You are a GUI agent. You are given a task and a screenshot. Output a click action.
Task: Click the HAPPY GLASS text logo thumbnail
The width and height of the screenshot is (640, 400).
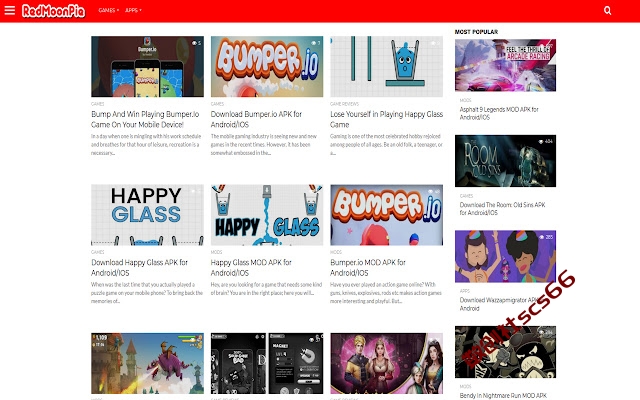click(147, 215)
